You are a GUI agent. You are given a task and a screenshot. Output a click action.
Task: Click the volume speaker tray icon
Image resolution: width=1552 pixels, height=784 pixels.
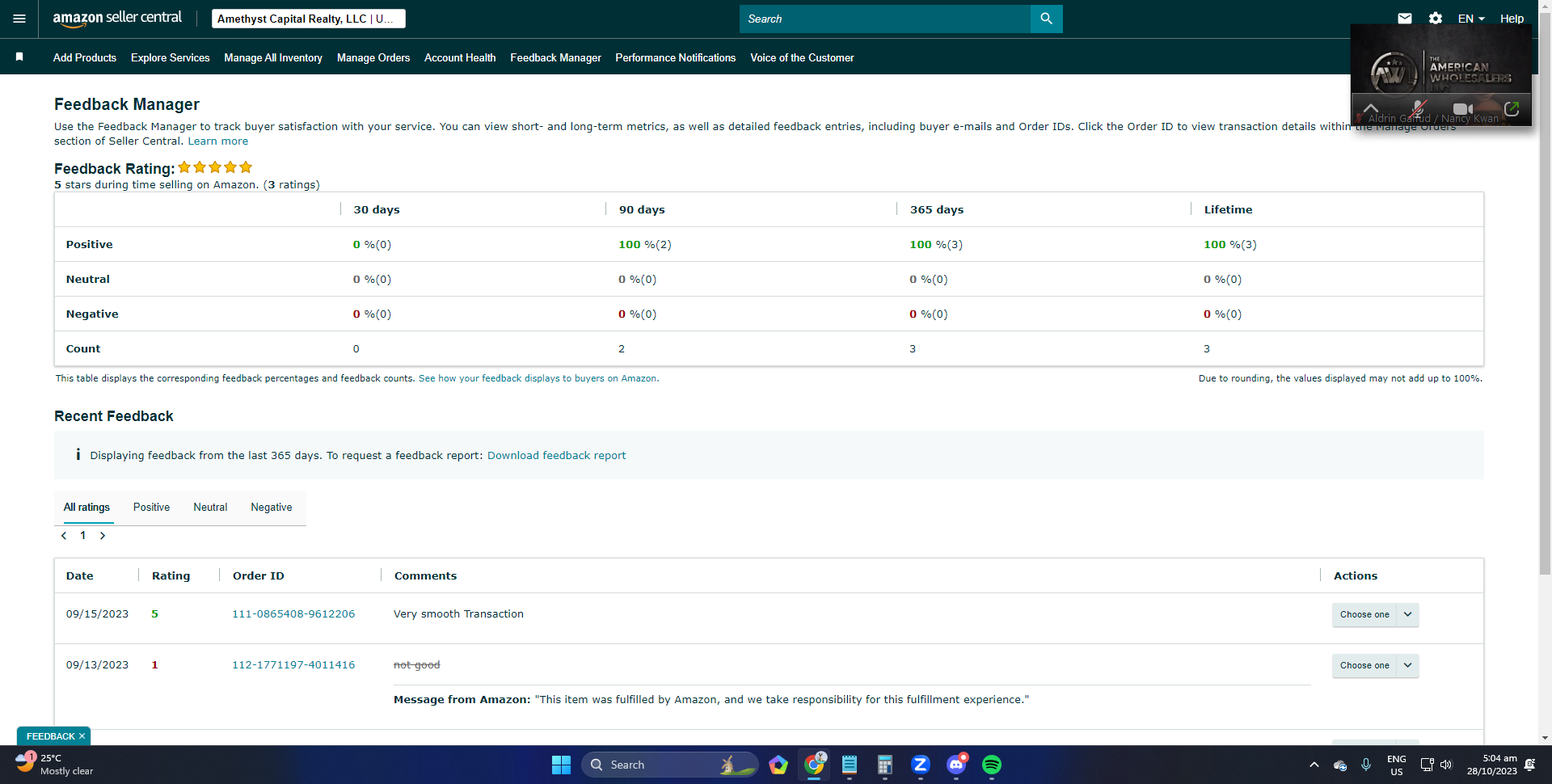1446,765
